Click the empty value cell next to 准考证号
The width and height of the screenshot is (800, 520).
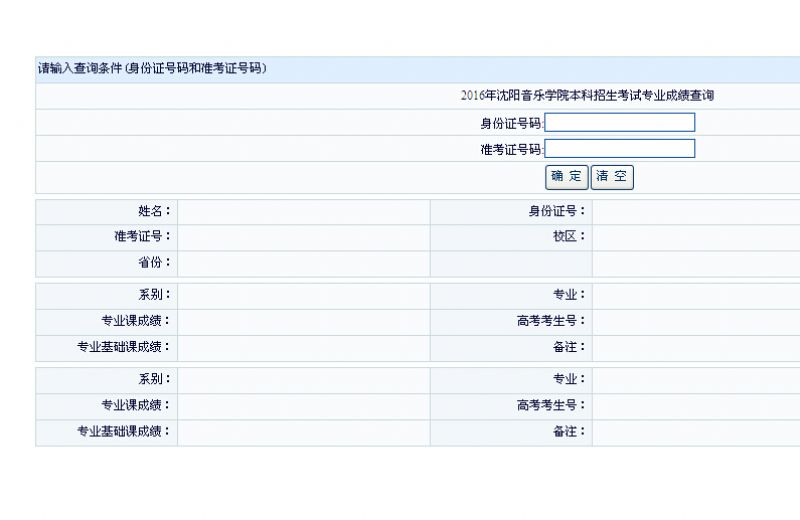[304, 237]
